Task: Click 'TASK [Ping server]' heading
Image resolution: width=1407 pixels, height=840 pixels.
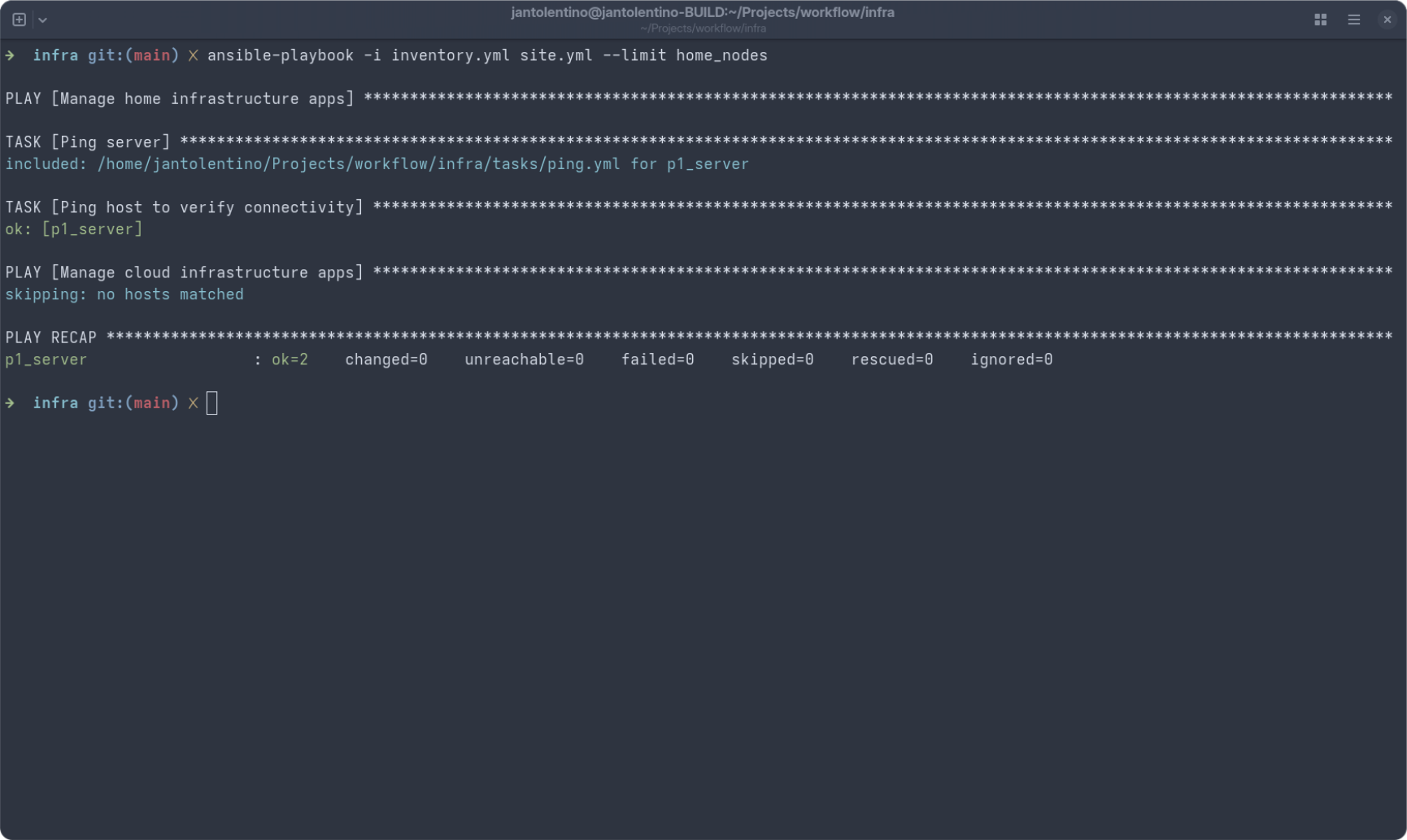Action: (88, 142)
